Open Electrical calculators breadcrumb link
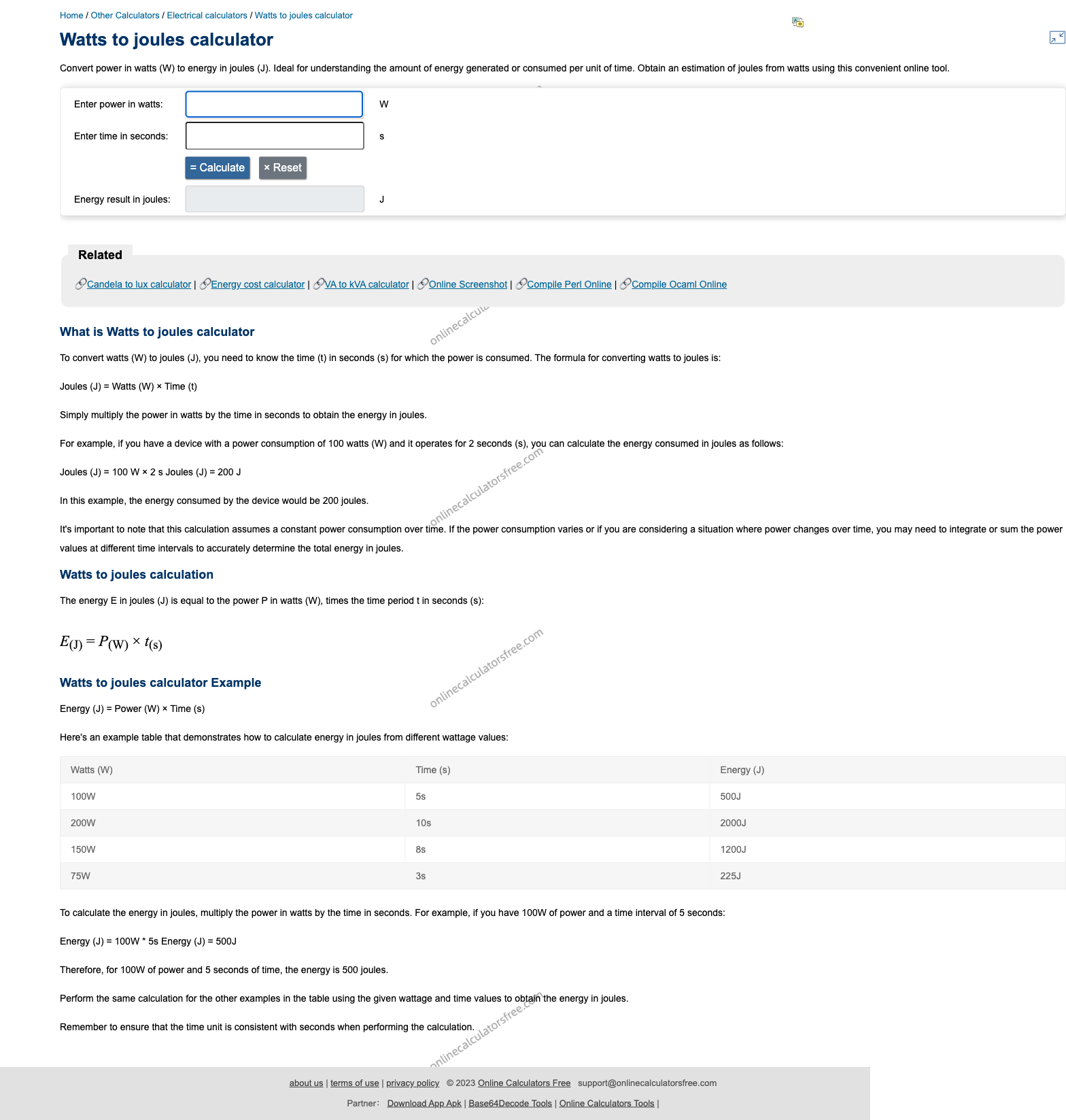Viewport: 1066px width, 1120px height. pos(207,15)
